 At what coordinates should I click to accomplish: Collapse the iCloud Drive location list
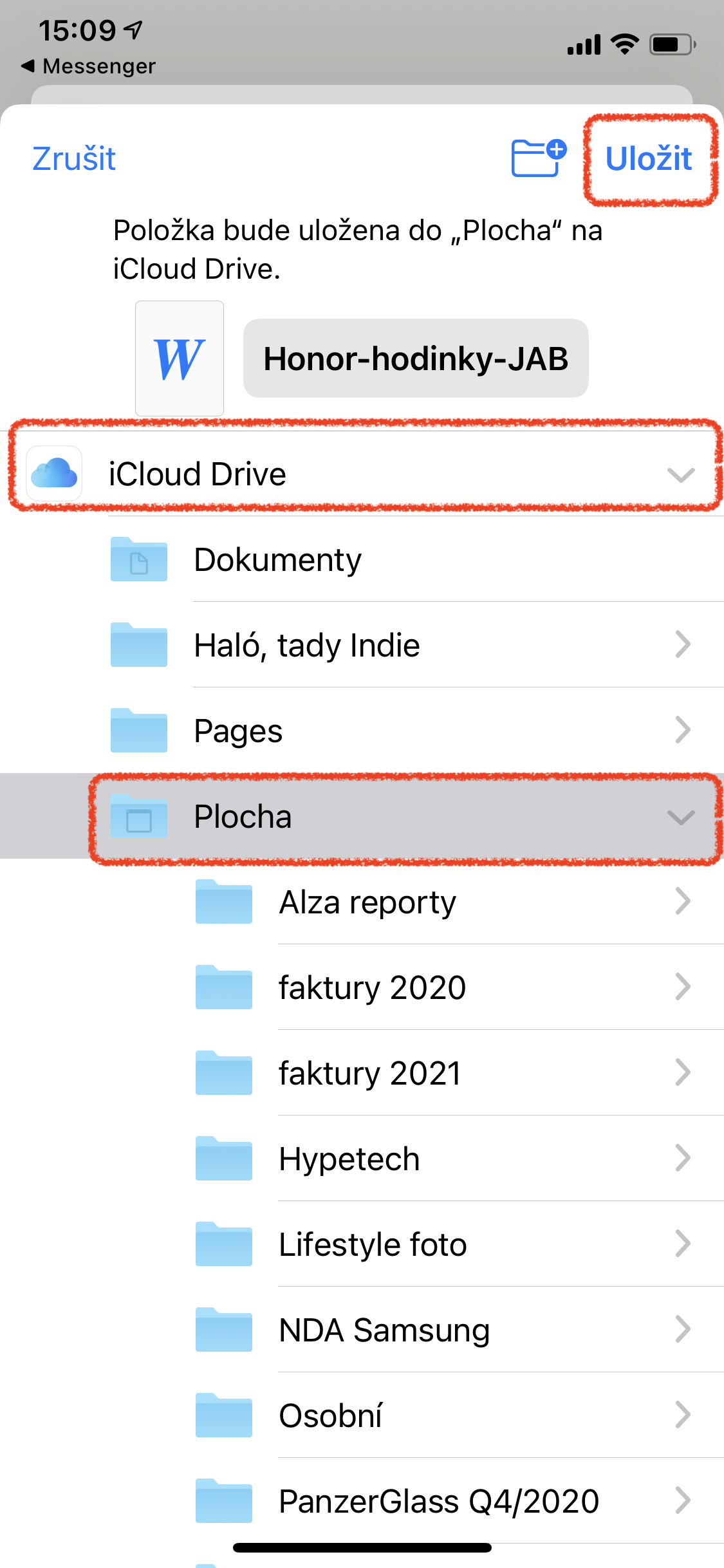680,475
